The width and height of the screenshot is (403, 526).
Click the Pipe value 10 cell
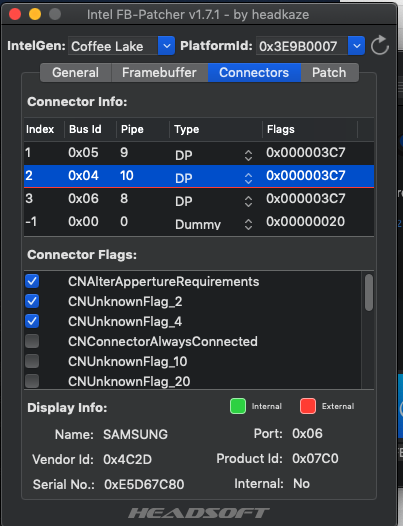(x=127, y=175)
